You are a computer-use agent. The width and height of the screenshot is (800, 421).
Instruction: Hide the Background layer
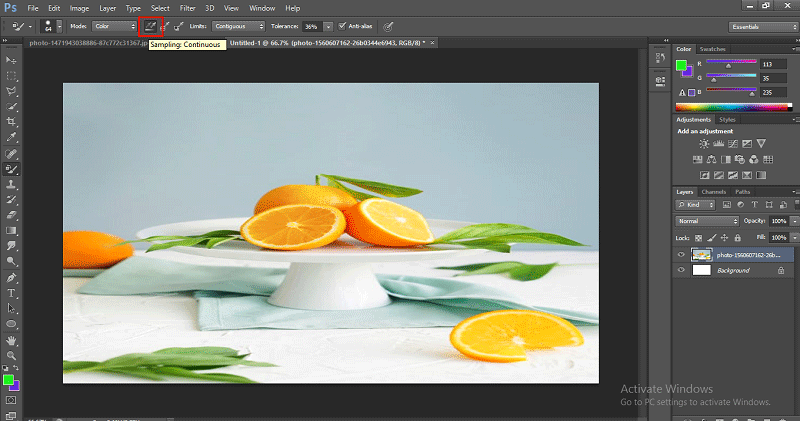(x=681, y=270)
